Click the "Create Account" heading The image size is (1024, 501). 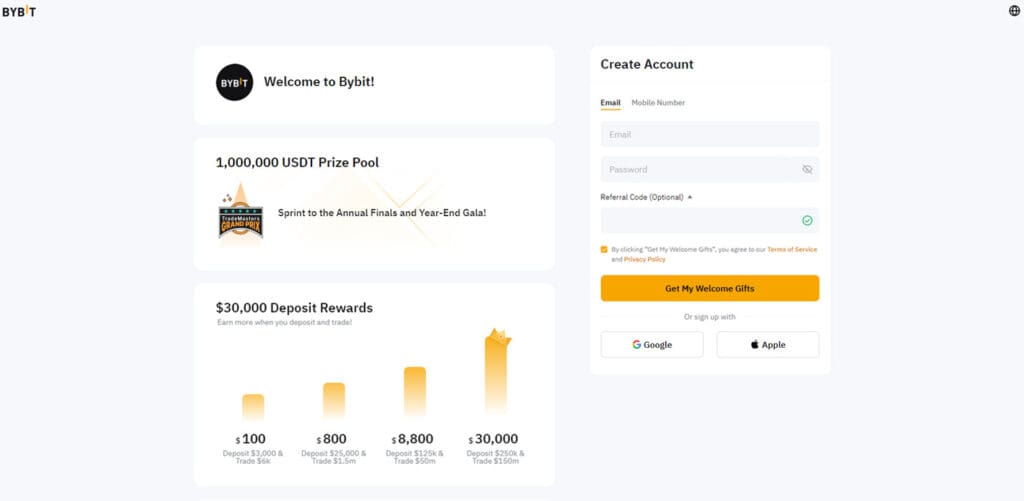click(647, 64)
